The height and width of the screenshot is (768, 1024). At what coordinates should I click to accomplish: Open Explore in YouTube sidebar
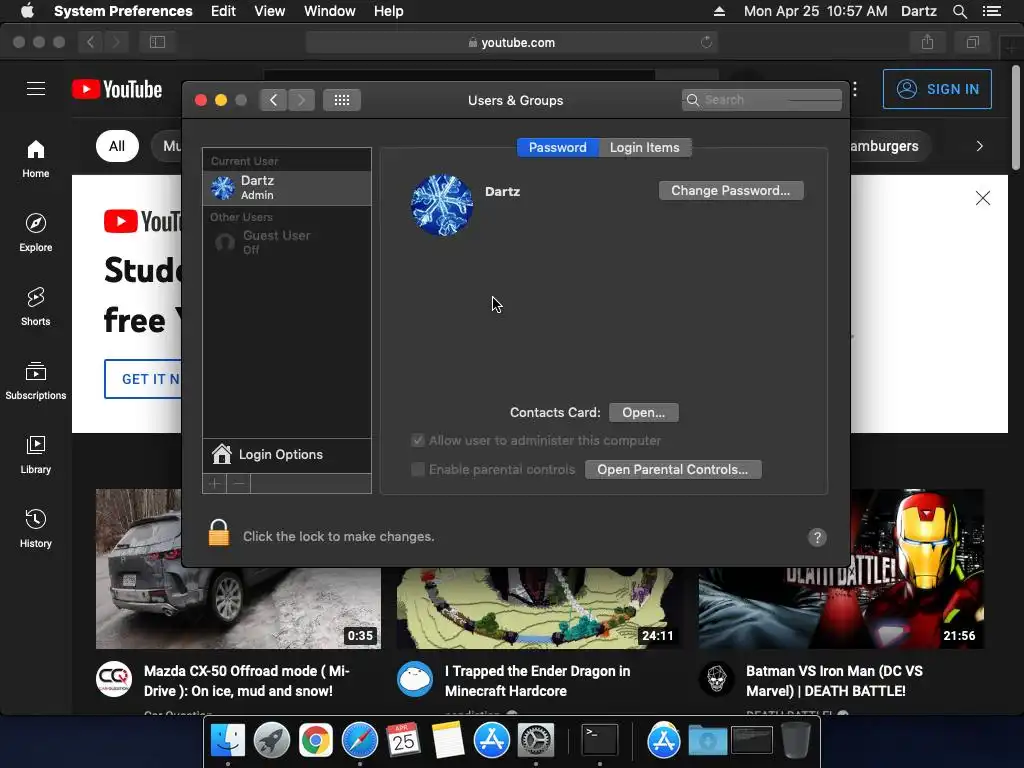coord(35,232)
